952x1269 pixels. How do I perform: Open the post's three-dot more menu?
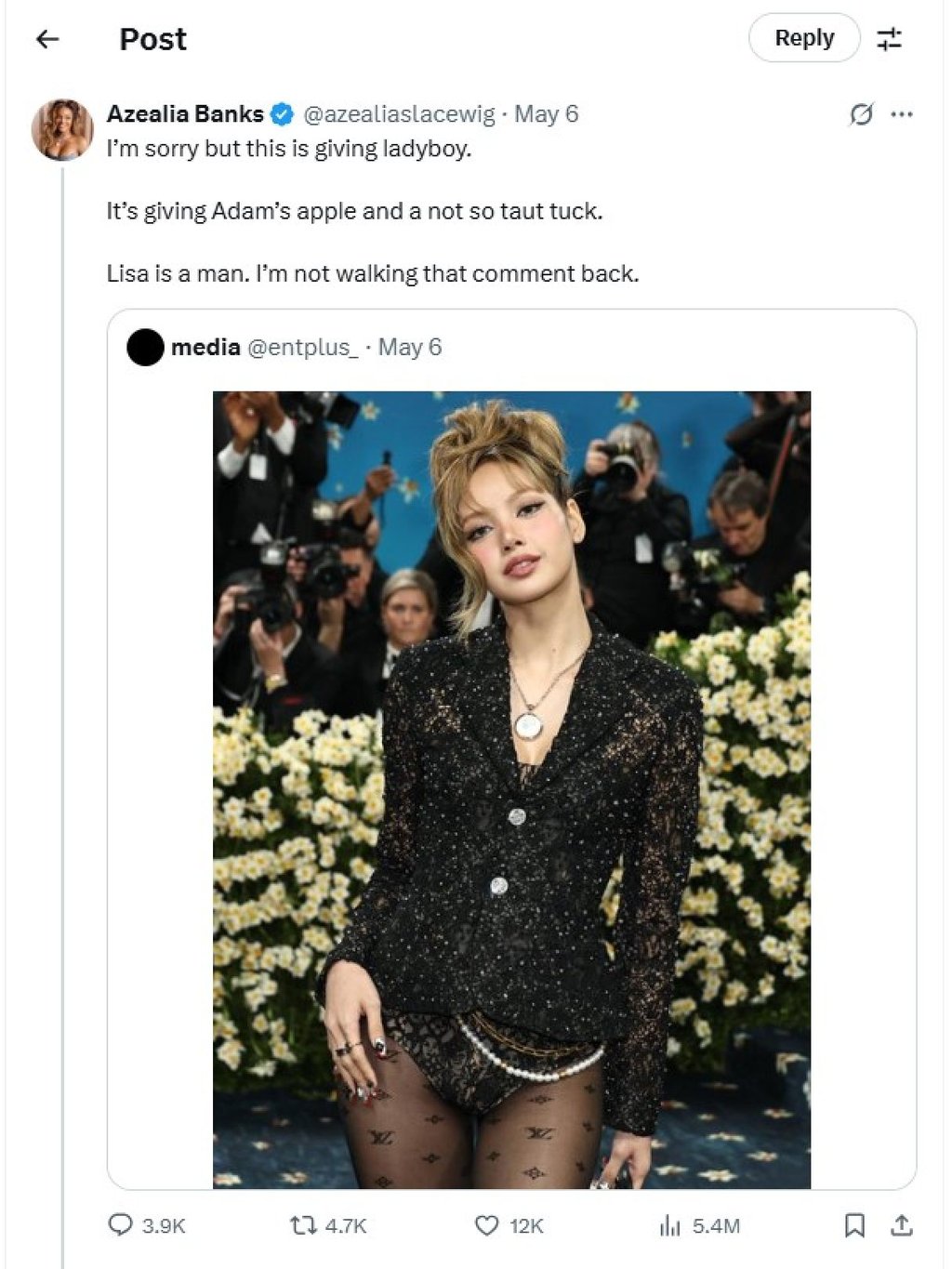pyautogui.click(x=901, y=114)
